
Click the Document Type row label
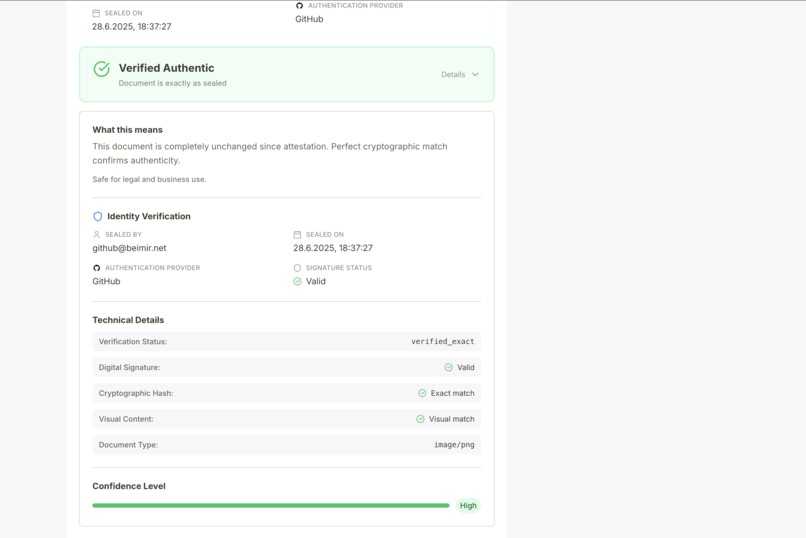(128, 444)
